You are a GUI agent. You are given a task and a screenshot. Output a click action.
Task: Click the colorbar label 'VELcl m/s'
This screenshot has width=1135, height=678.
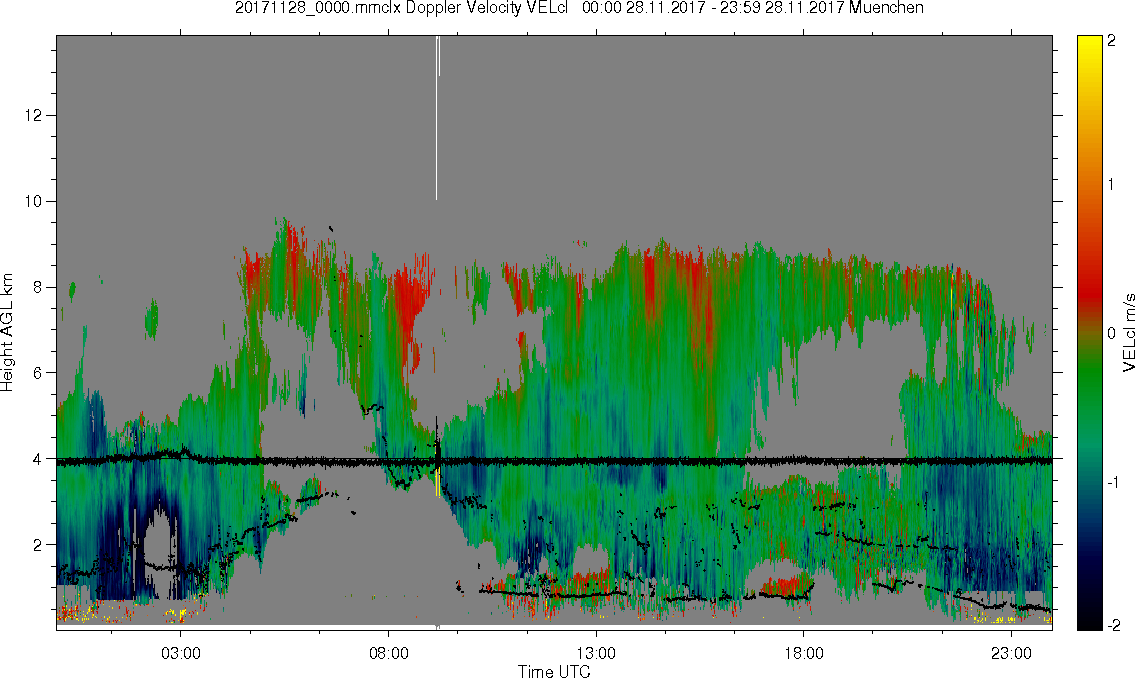[x=1127, y=333]
